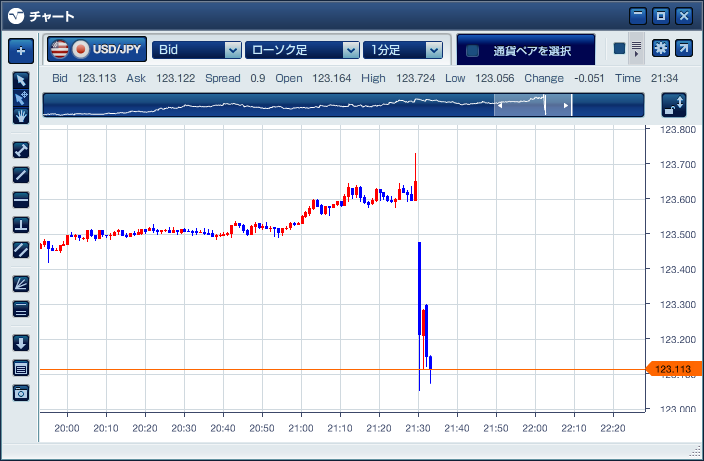
Task: Toggle the square layout button in toolbar
Action: click(619, 48)
